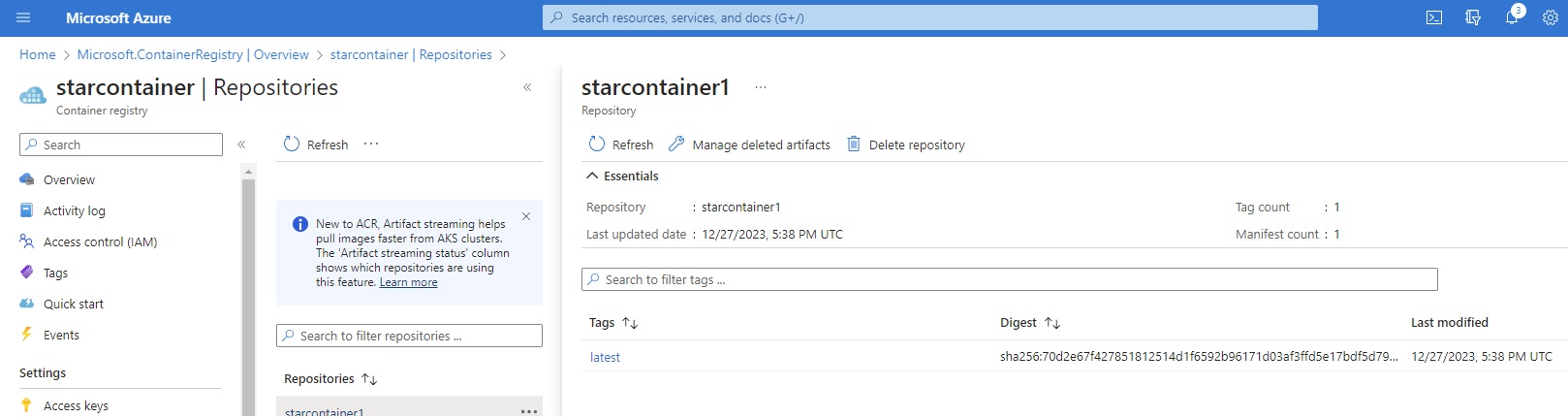Sort the Digest column with arrows icon
This screenshot has height=418, width=1568.
1052,323
